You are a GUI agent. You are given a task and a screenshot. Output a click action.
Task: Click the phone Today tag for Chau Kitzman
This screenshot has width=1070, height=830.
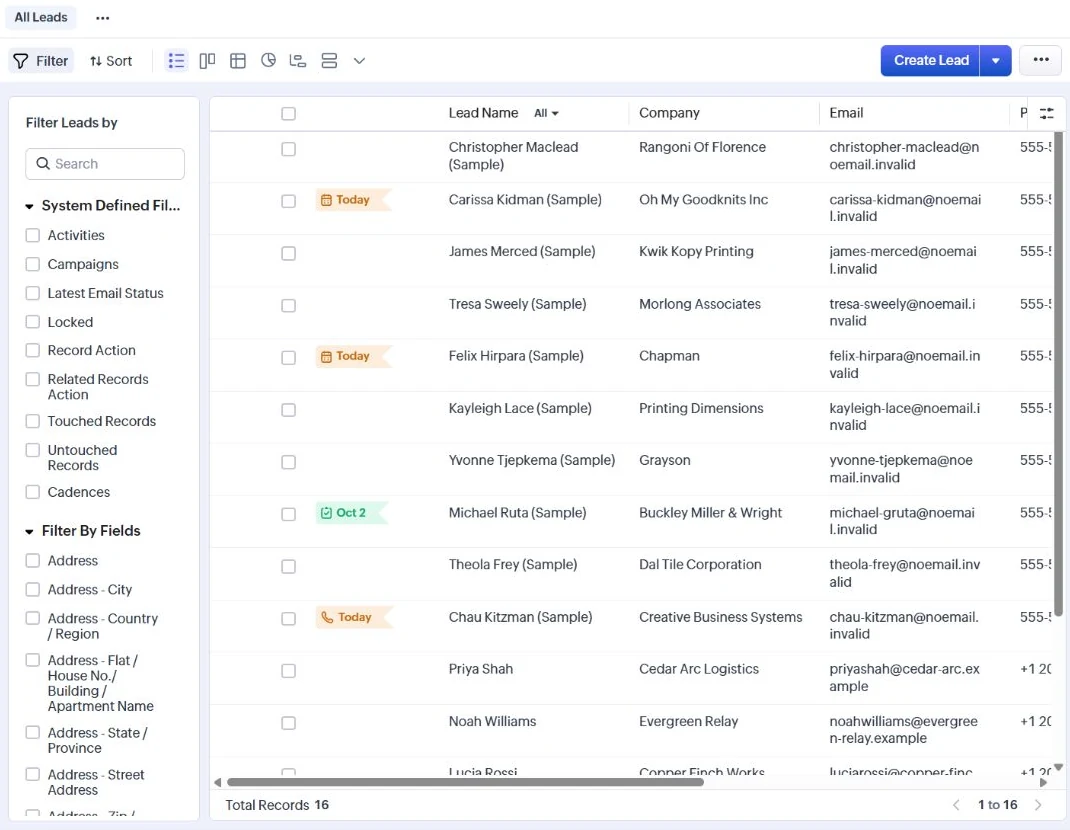point(353,617)
